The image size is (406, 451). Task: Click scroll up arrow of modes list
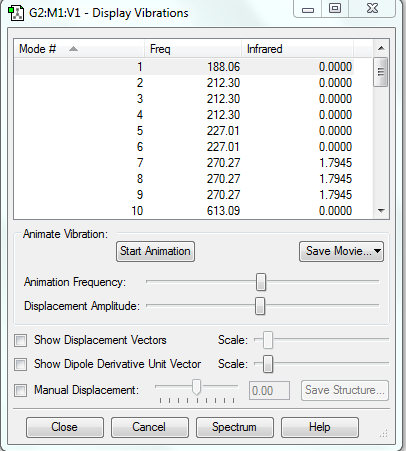coord(381,48)
